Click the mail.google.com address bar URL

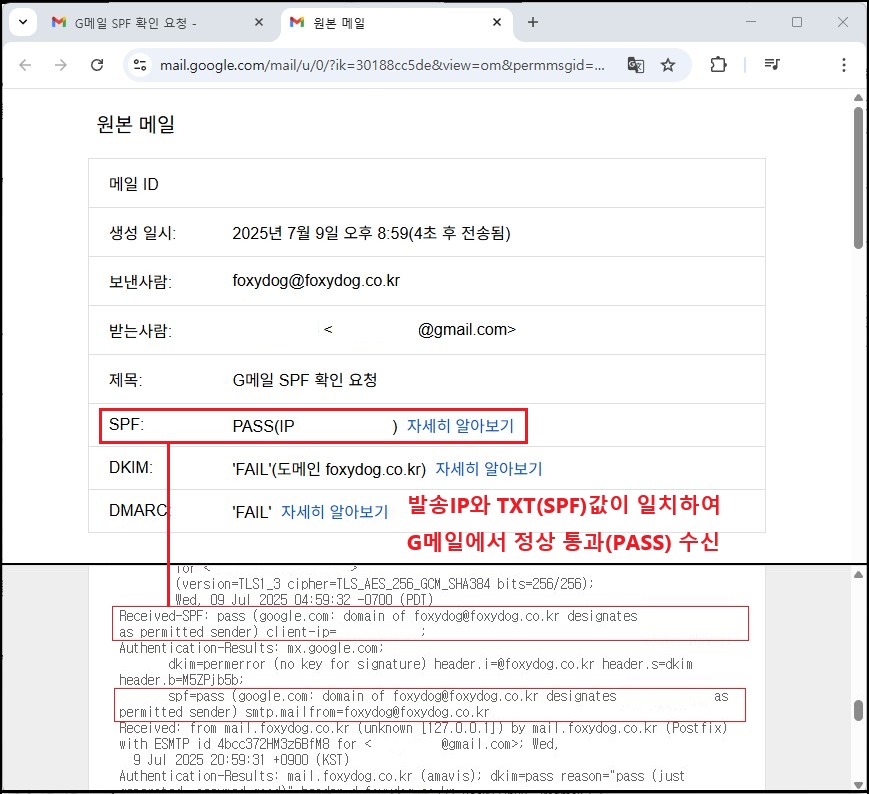pos(382,65)
